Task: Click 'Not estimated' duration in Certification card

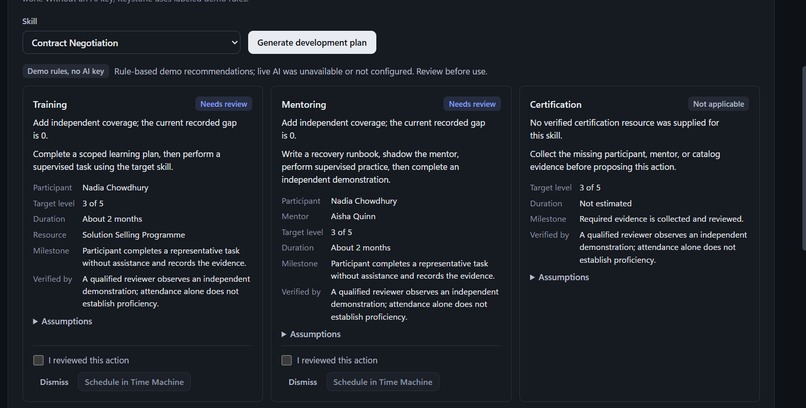Action: [x=606, y=203]
